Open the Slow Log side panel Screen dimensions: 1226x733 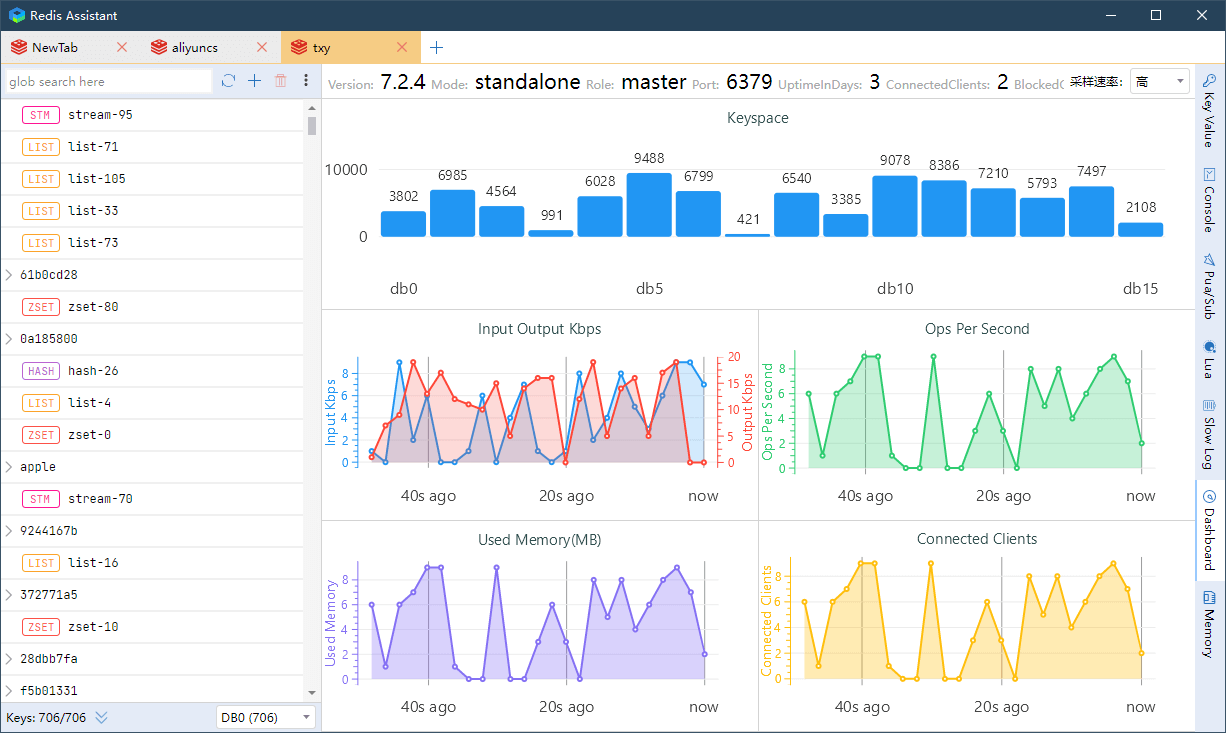pyautogui.click(x=1209, y=434)
